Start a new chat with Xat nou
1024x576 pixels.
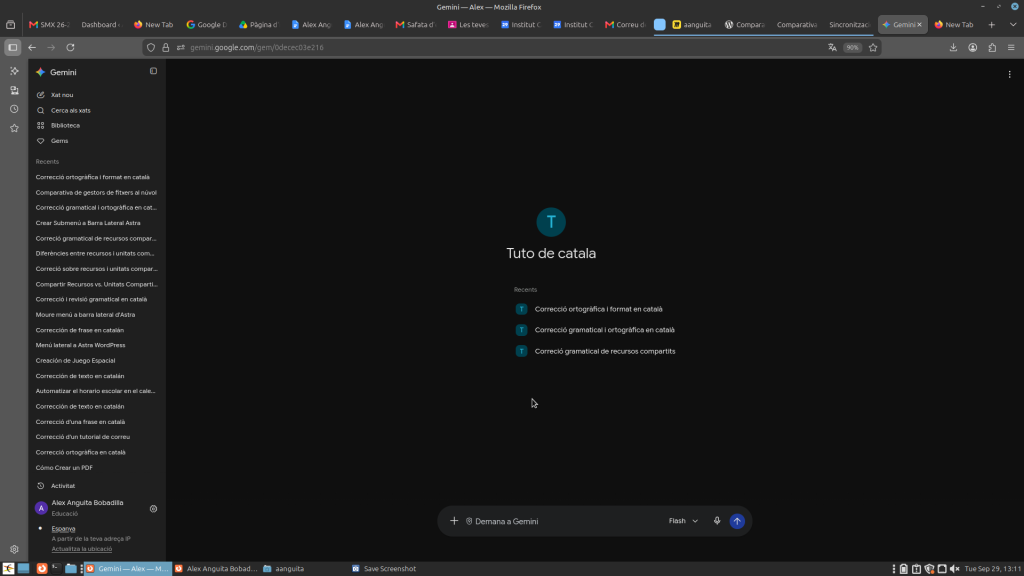click(62, 95)
